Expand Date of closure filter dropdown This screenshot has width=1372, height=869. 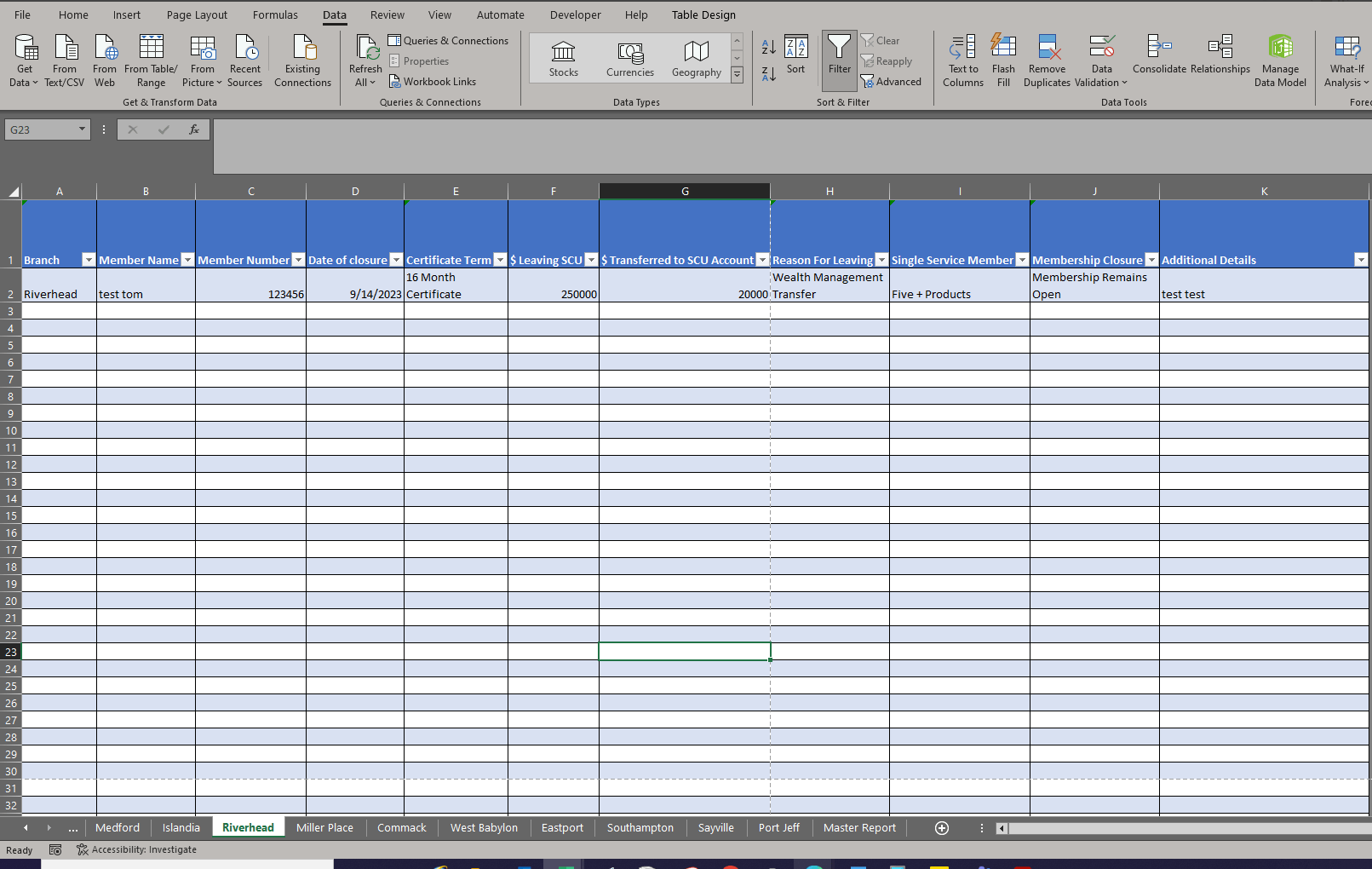[x=396, y=260]
